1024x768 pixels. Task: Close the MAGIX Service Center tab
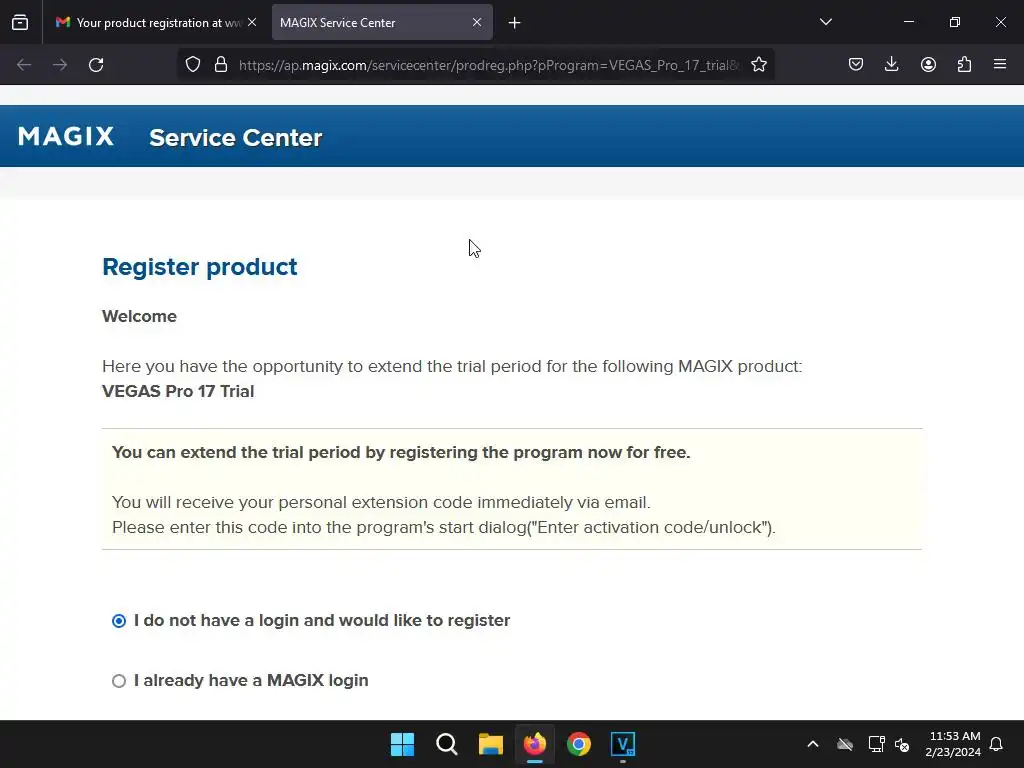pos(477,22)
